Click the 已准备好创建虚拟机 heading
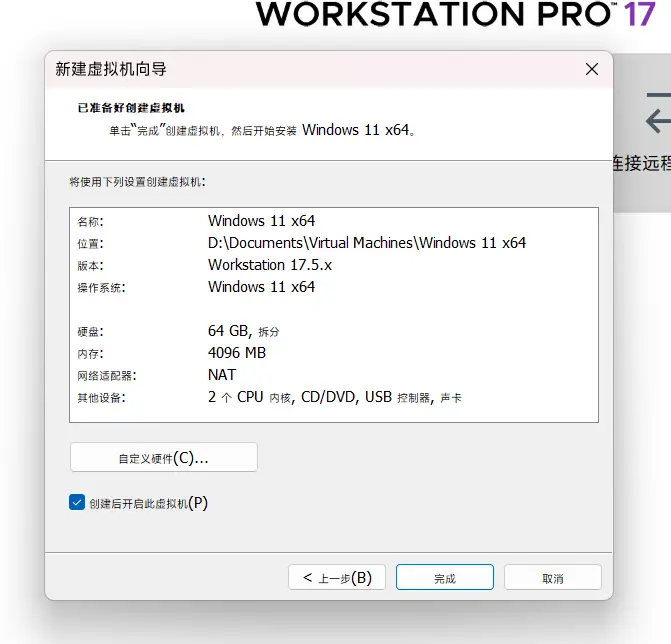671x644 pixels. pyautogui.click(x=132, y=108)
